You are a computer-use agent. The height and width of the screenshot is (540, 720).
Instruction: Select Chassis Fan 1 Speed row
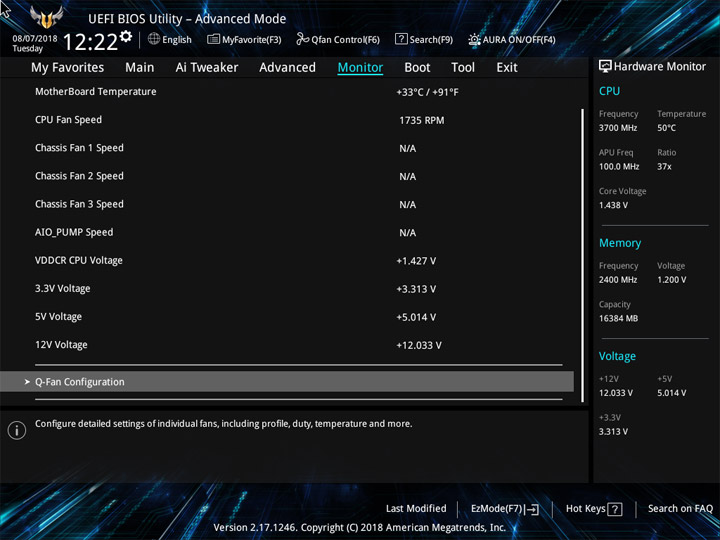click(287, 148)
